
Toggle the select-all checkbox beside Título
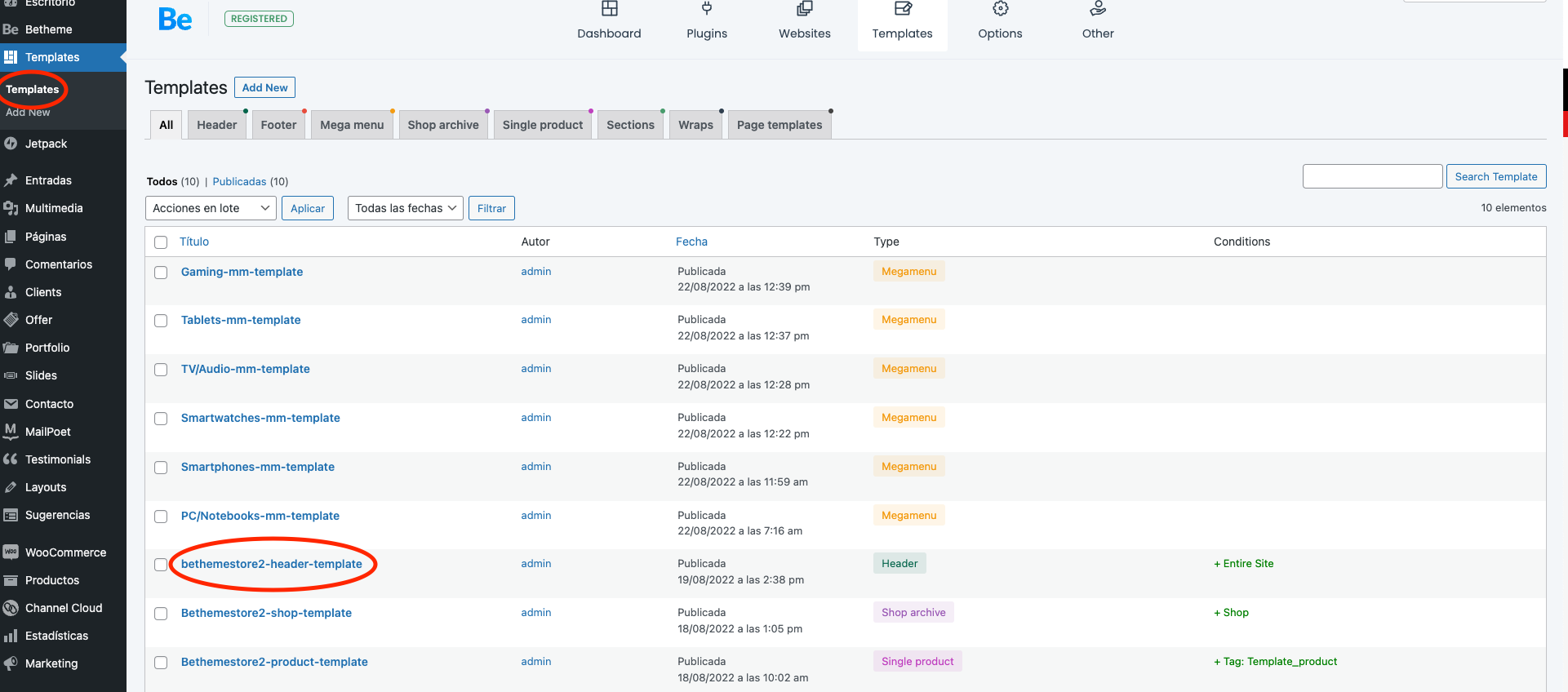point(161,242)
